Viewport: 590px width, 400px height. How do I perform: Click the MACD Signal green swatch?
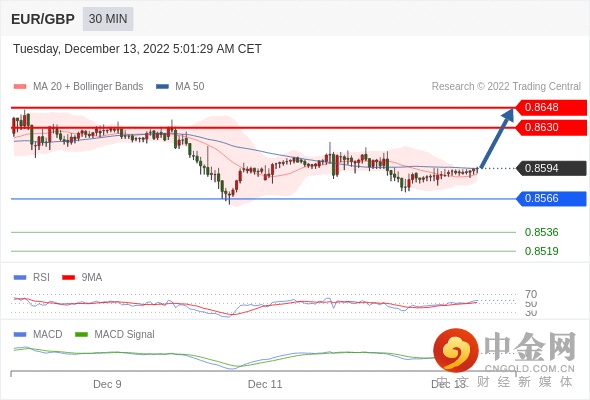point(81,335)
